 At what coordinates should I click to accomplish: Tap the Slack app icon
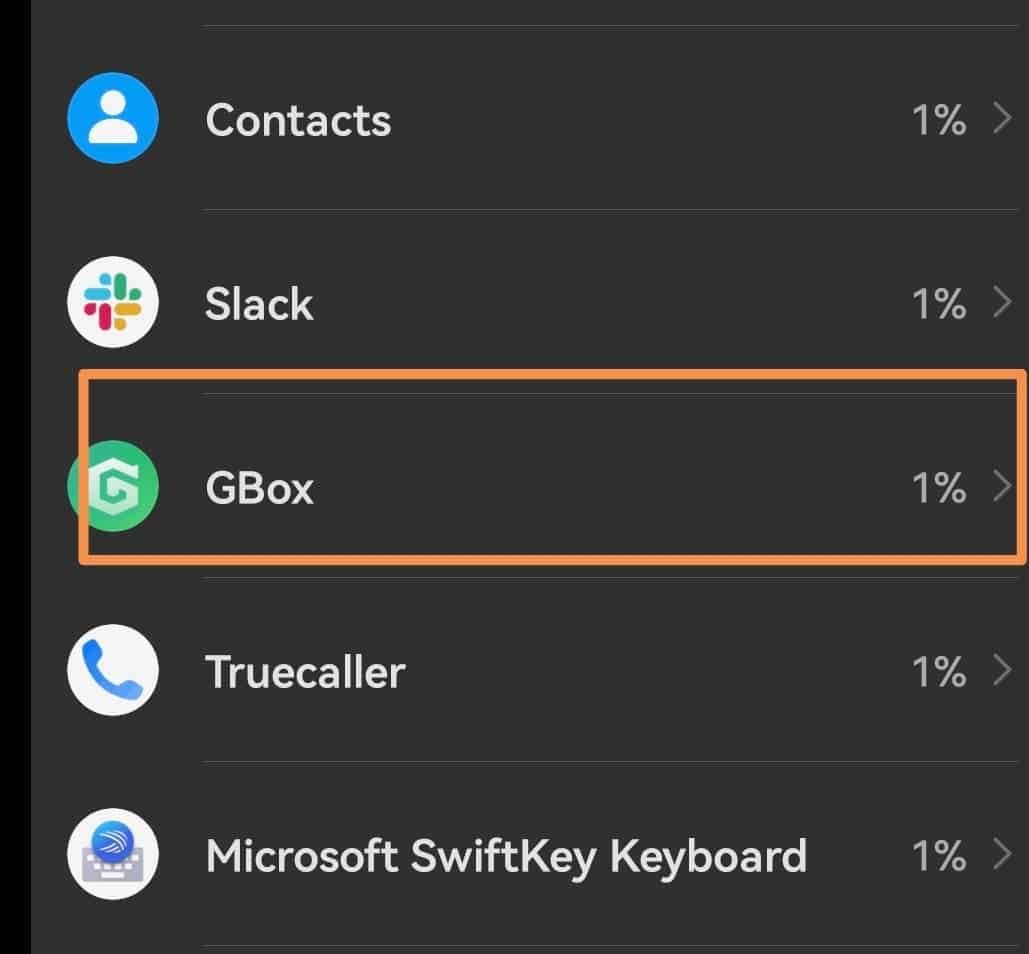[112, 303]
